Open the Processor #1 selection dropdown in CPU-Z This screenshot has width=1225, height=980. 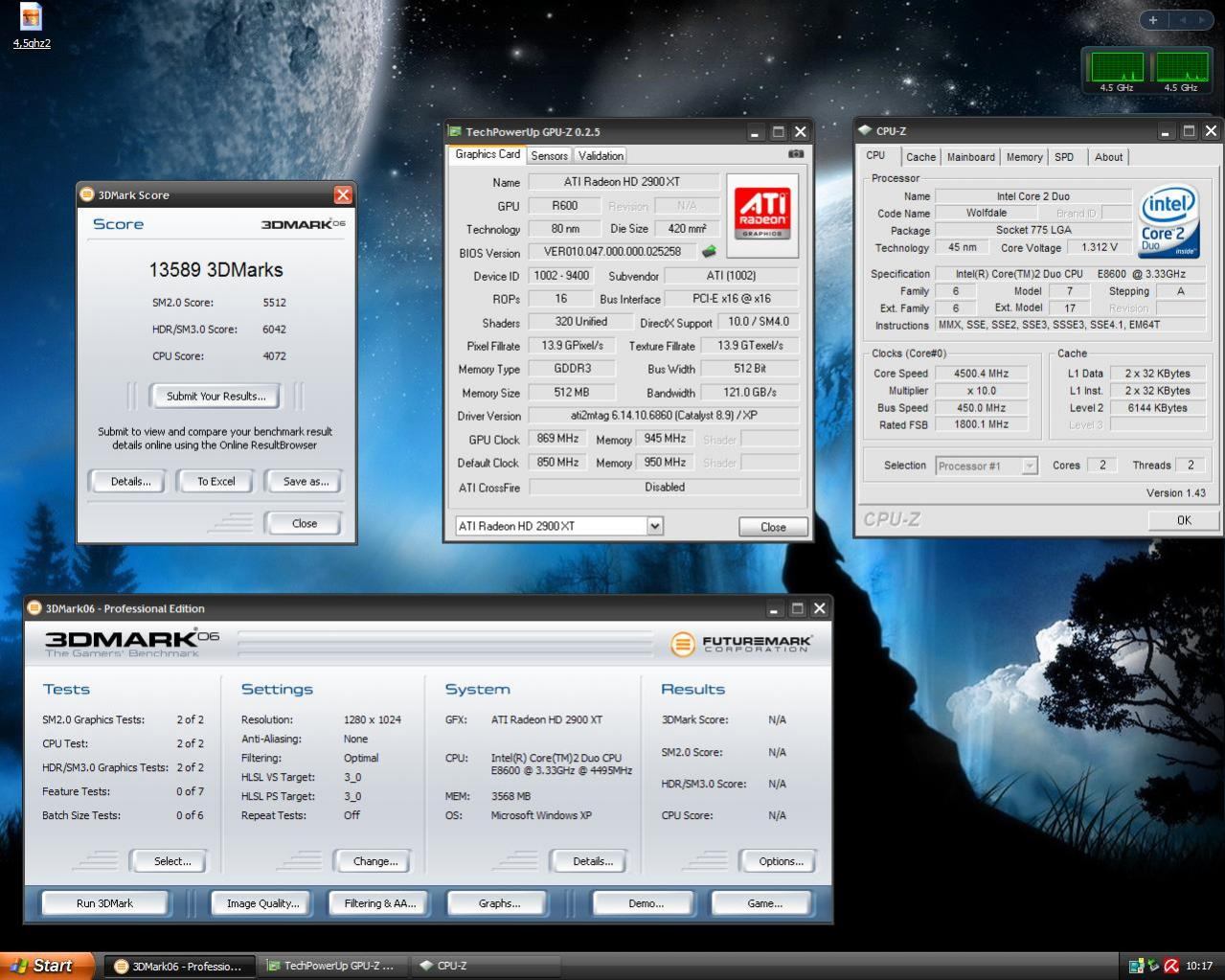1030,466
